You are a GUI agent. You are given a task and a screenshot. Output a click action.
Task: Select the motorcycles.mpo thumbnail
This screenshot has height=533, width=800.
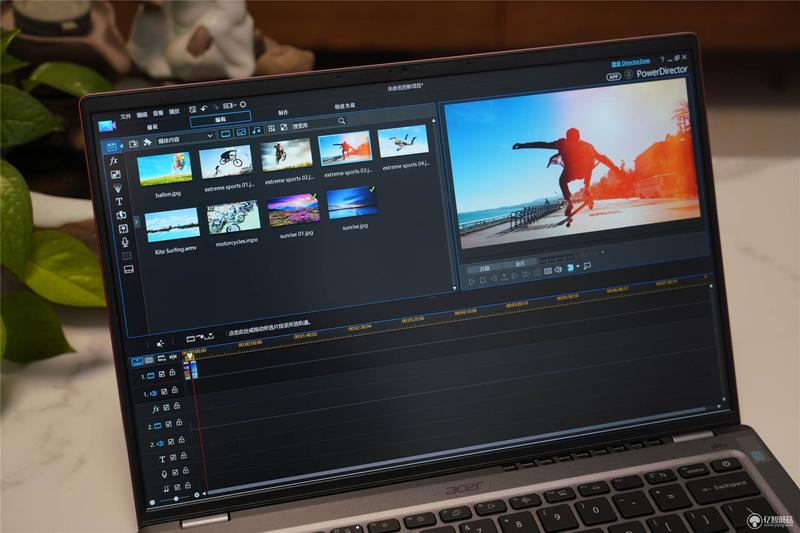tap(234, 217)
